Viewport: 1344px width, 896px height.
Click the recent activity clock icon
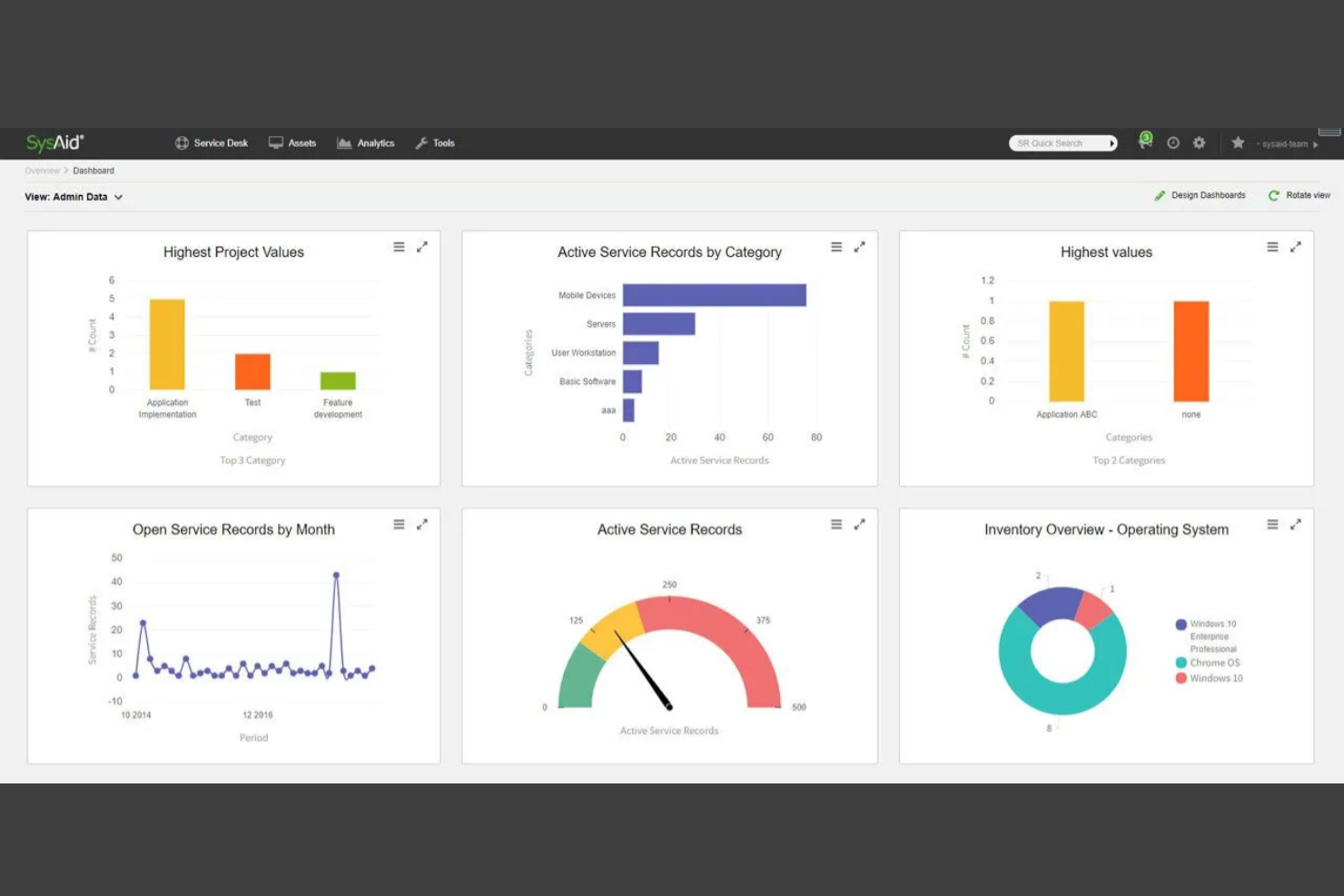pyautogui.click(x=1172, y=143)
